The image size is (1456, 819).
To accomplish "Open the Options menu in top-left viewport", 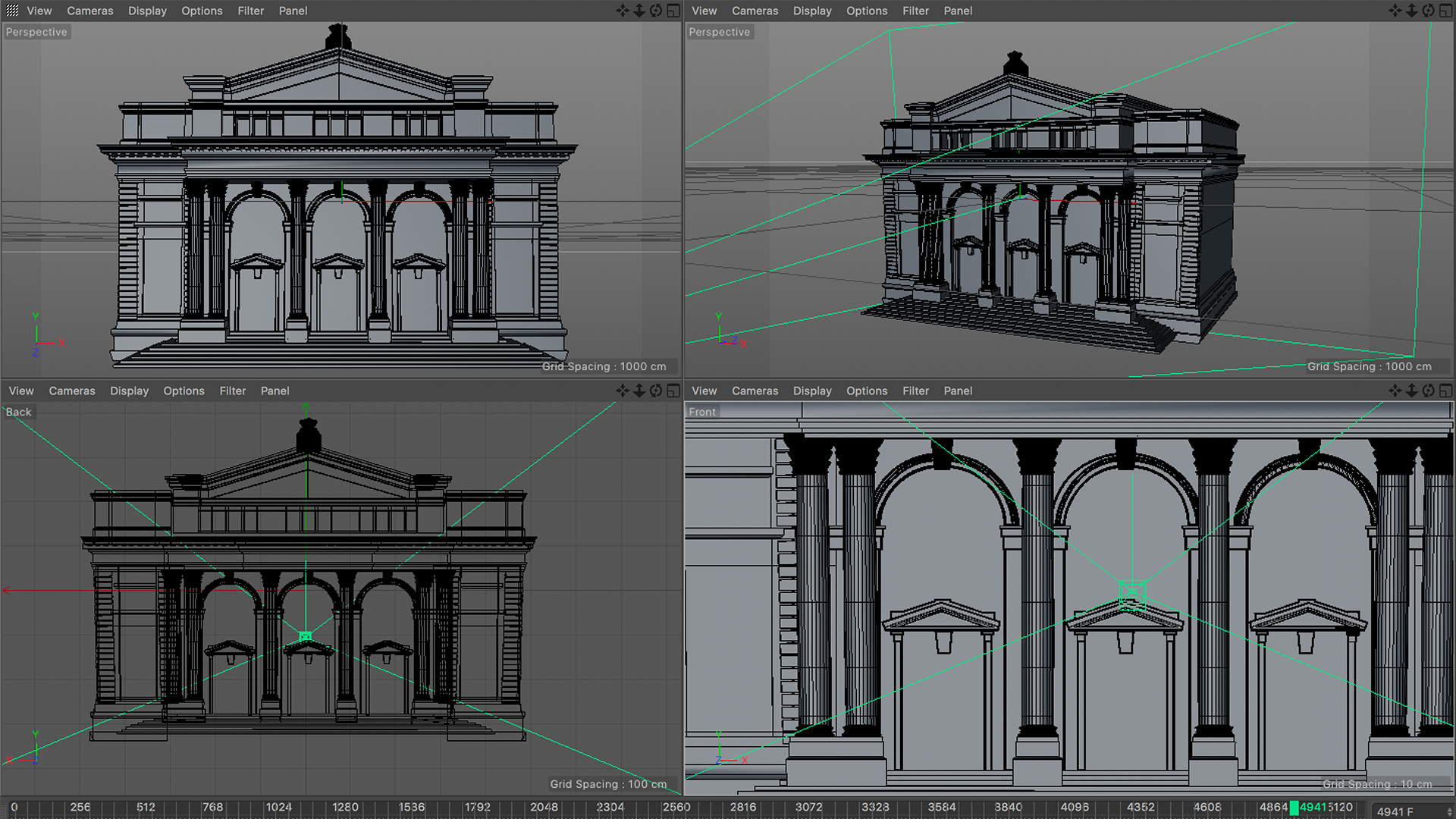I will (202, 11).
